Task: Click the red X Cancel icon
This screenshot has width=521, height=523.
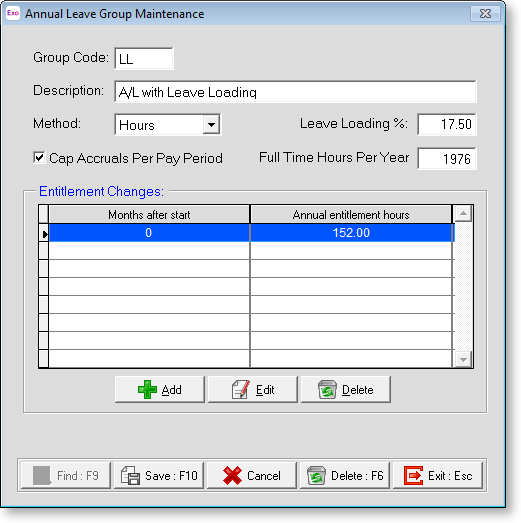Action: (x=232, y=475)
